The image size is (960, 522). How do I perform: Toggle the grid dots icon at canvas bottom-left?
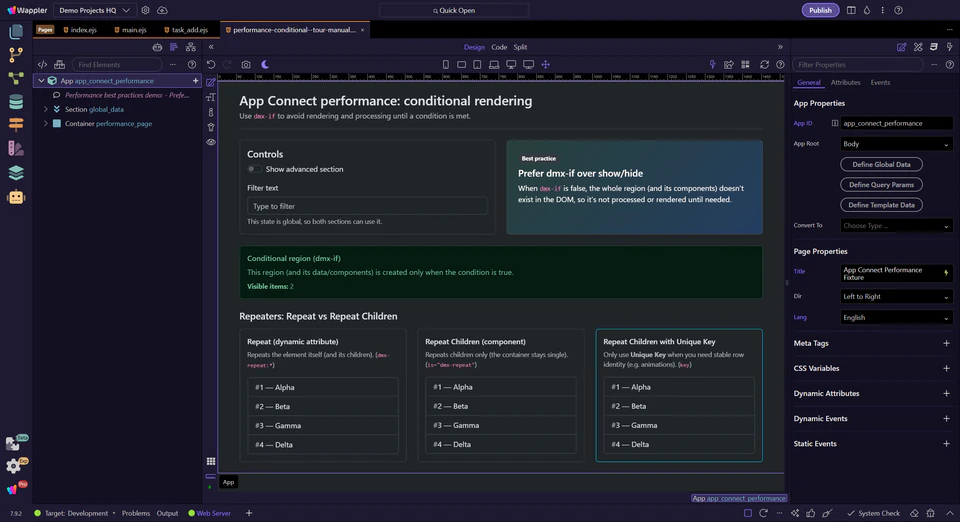tap(211, 461)
